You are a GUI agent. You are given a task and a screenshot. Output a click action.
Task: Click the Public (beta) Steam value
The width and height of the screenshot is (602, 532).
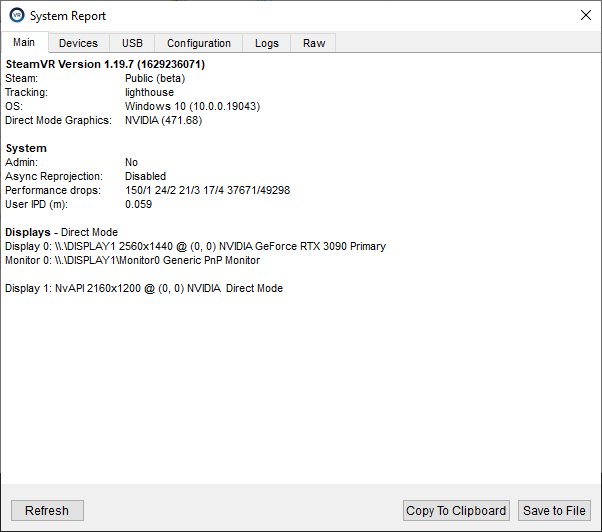coord(155,78)
